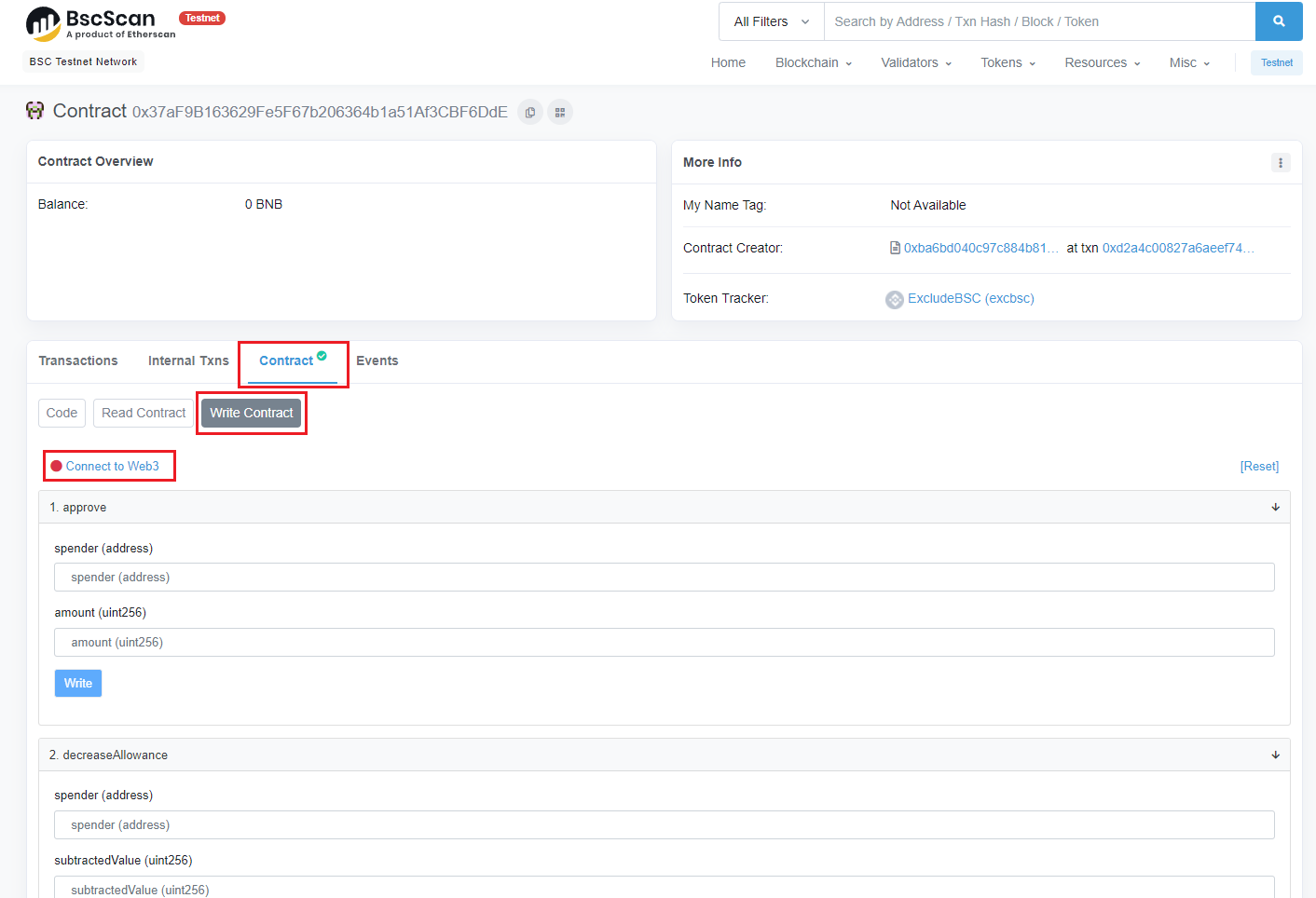Open the QR code icon next to contract address

click(x=559, y=112)
